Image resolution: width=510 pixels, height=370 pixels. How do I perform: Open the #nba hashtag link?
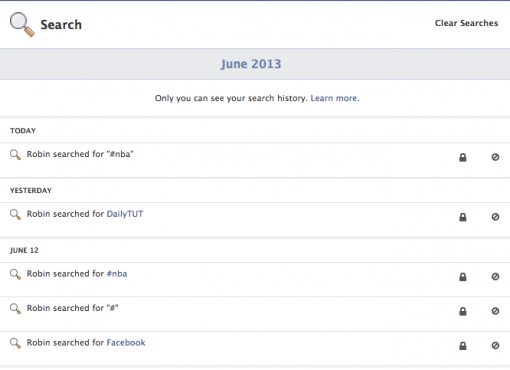click(x=117, y=274)
